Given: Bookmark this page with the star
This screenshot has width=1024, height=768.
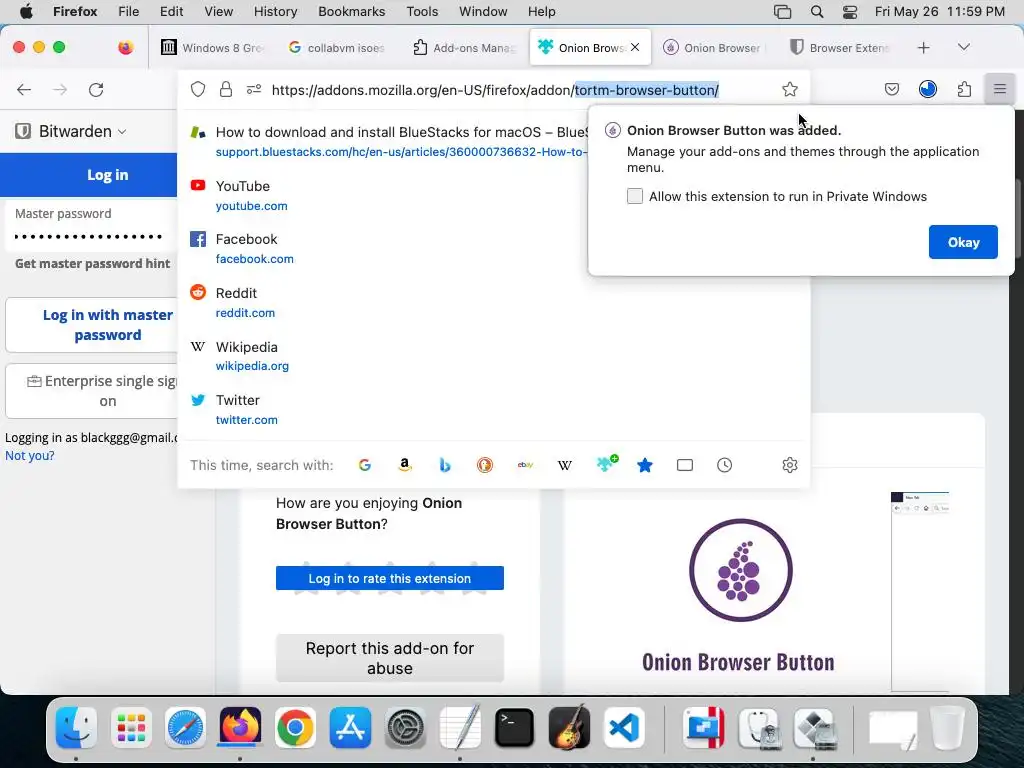Looking at the screenshot, I should (x=790, y=89).
